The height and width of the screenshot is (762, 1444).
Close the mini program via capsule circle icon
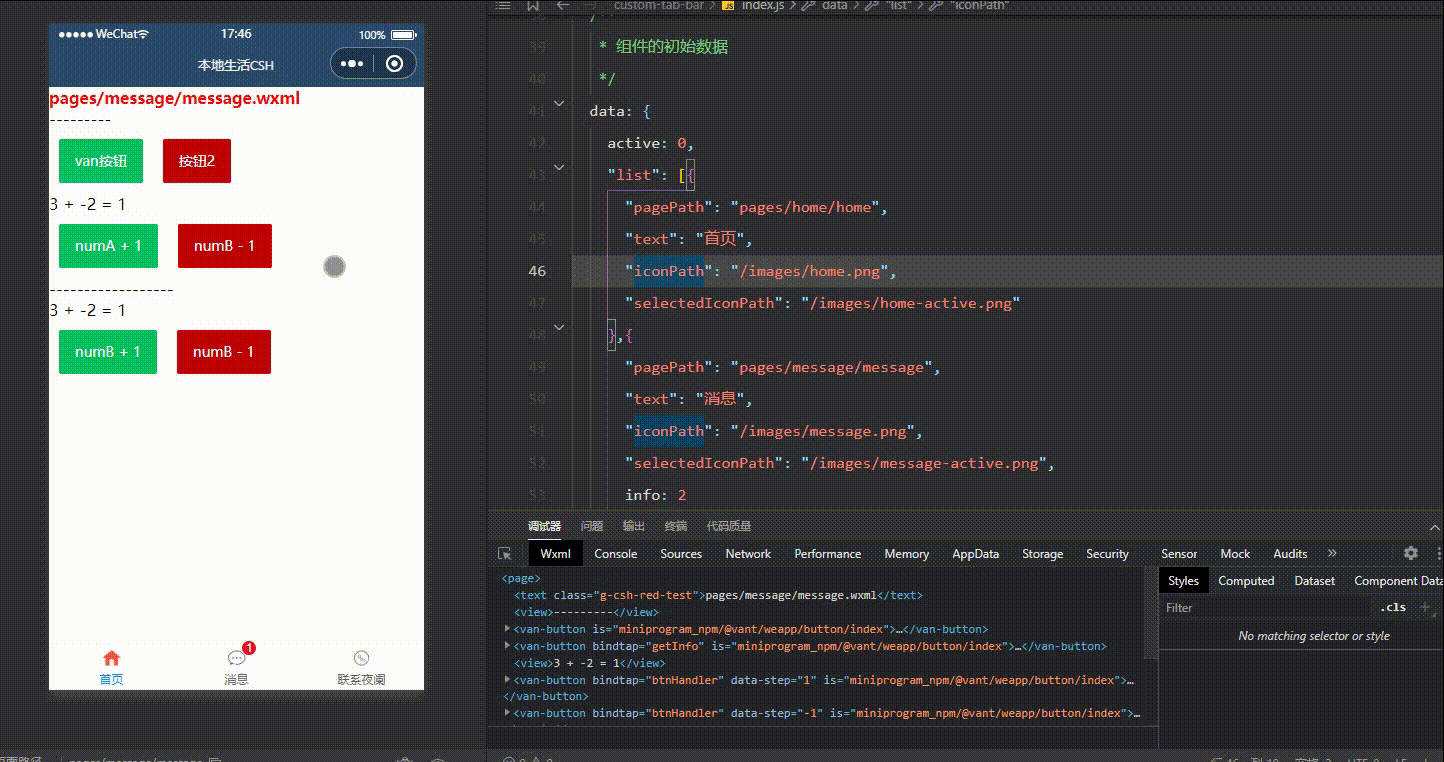[x=395, y=64]
